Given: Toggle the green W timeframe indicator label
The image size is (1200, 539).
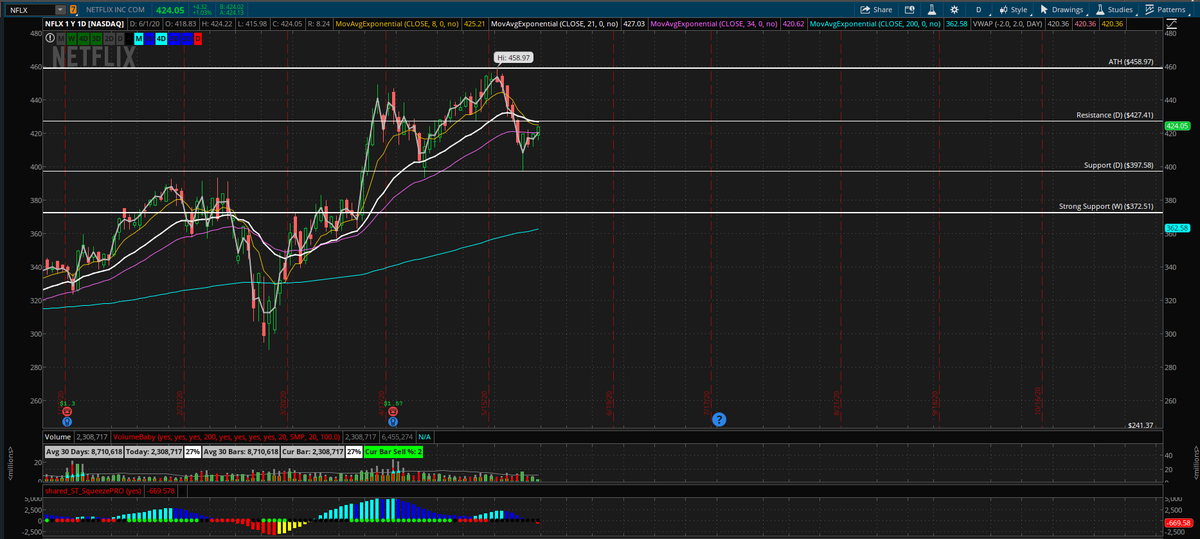Looking at the screenshot, I should pyautogui.click(x=71, y=38).
